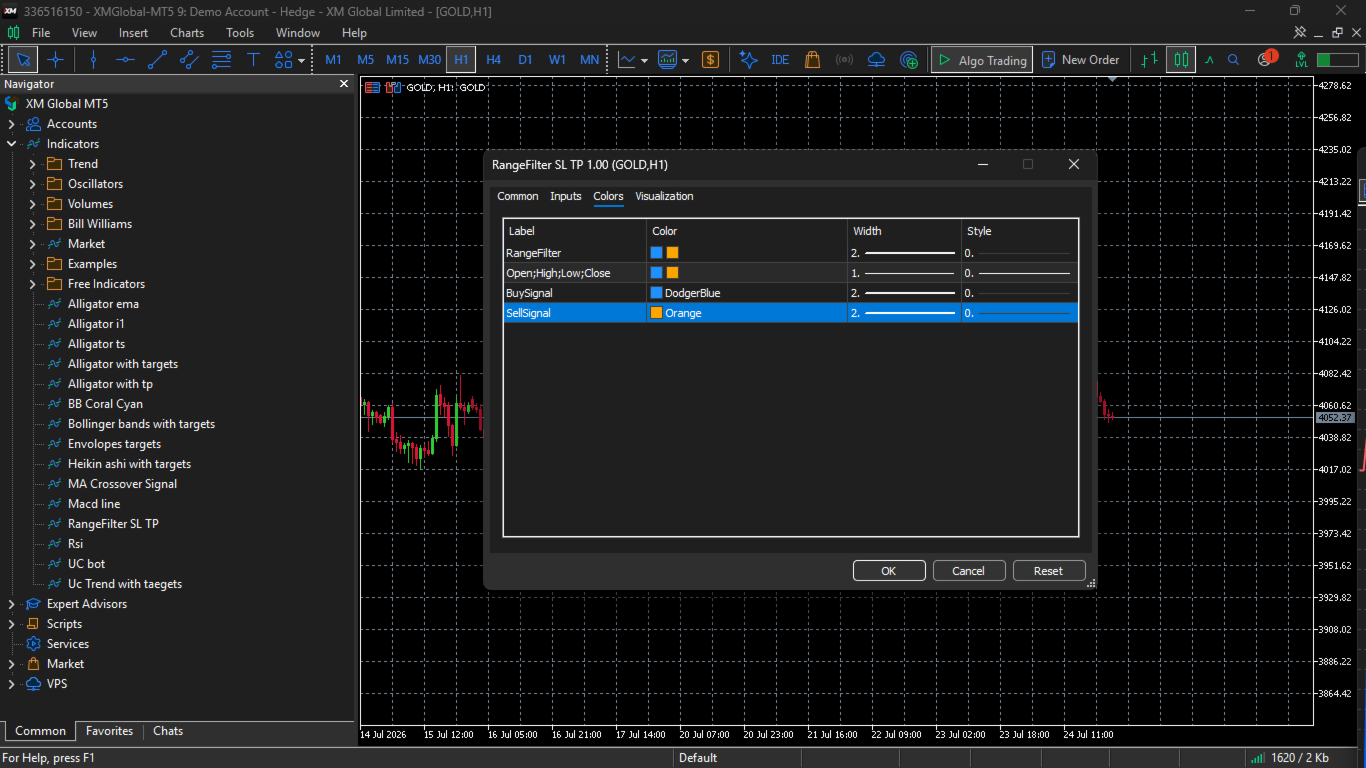Select the crosshair tool in toolbar
Image resolution: width=1366 pixels, height=768 pixels.
tap(56, 60)
